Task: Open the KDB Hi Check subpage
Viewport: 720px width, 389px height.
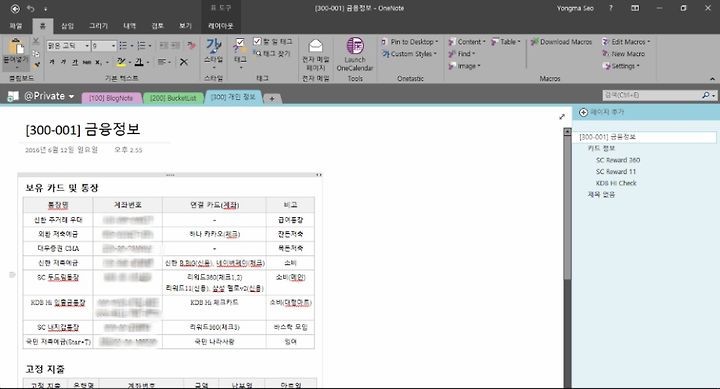Action: (x=616, y=183)
